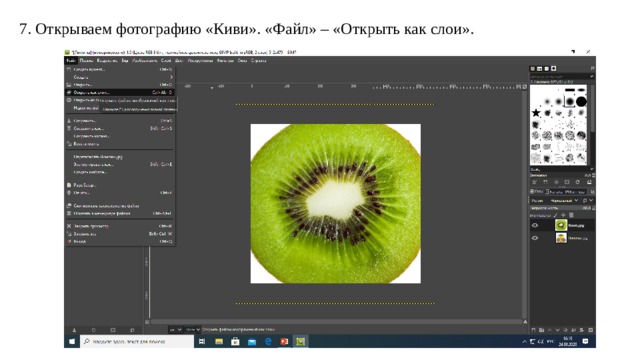Select the Киви.jpg layer thumbnail

pos(561,225)
